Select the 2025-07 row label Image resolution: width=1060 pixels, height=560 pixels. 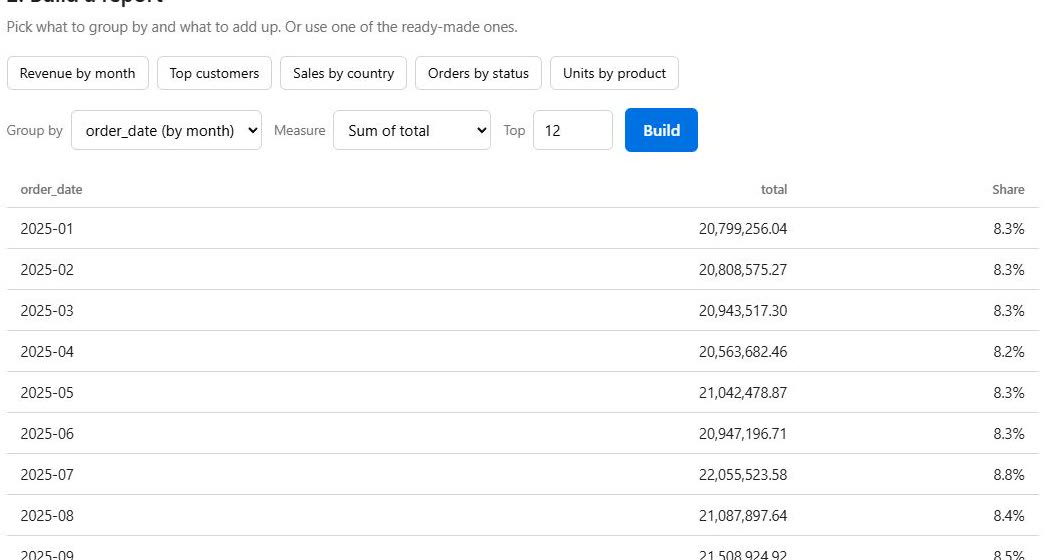coord(47,475)
